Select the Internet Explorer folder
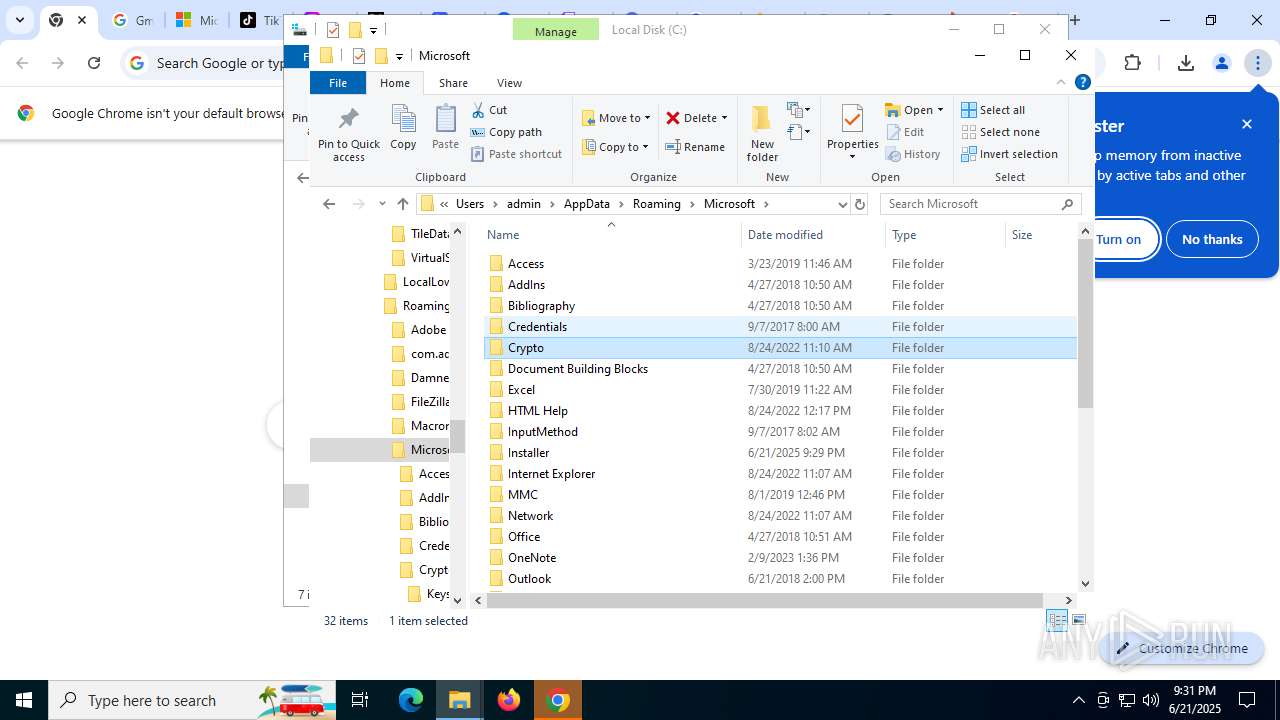Viewport: 1280px width, 720px height. [780, 474]
